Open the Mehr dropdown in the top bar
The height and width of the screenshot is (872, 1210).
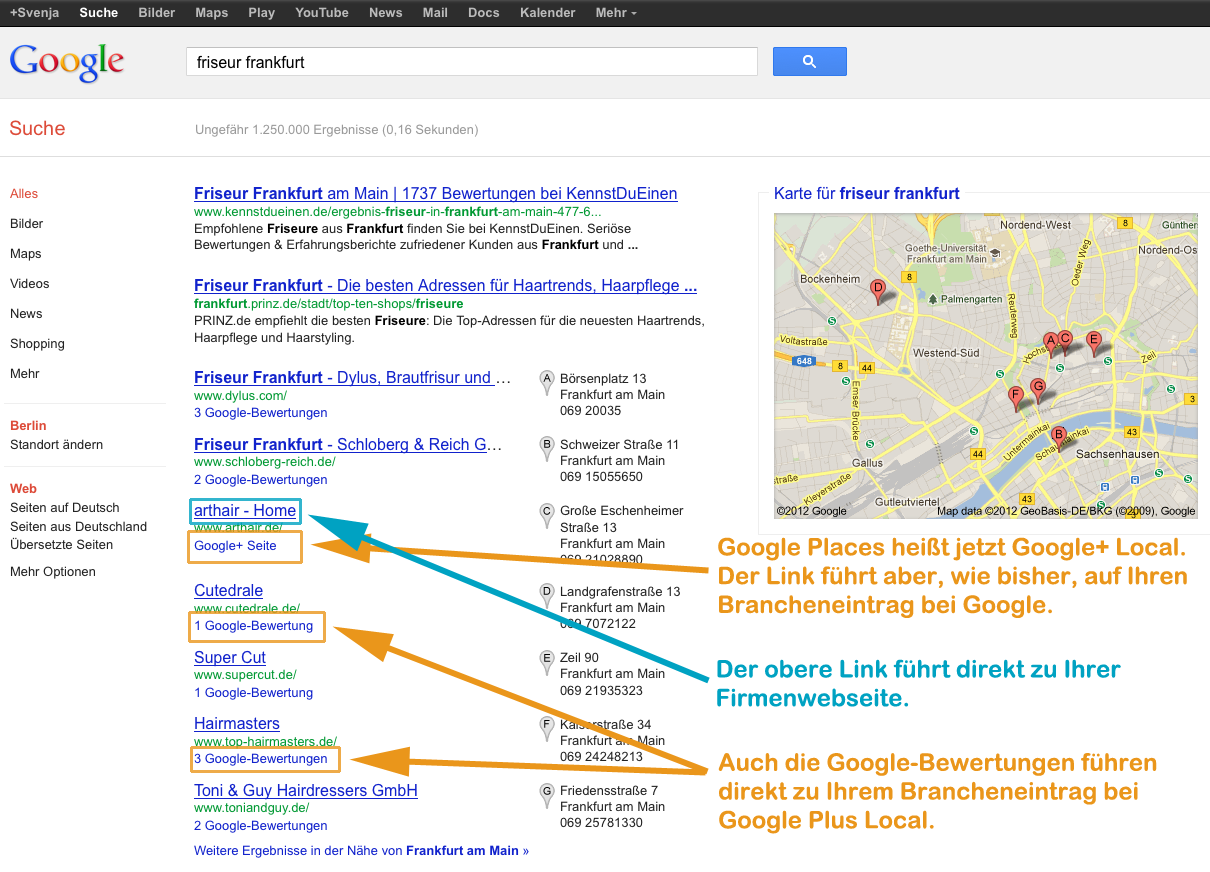[x=616, y=13]
